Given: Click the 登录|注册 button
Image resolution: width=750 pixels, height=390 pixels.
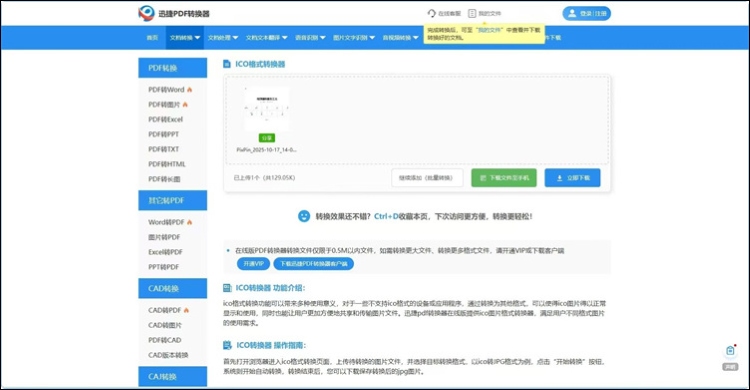Looking at the screenshot, I should (586, 13).
